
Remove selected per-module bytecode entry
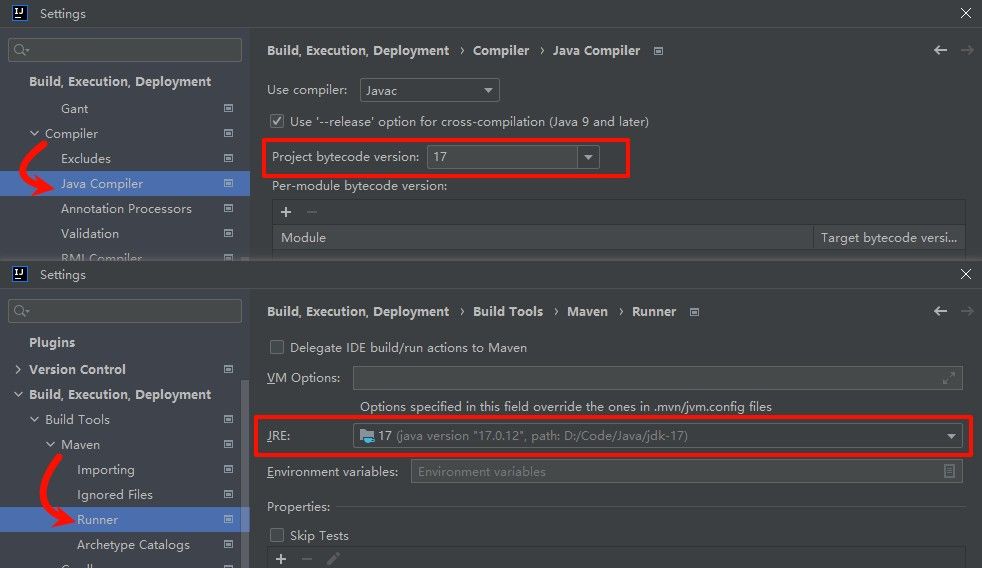pos(312,212)
